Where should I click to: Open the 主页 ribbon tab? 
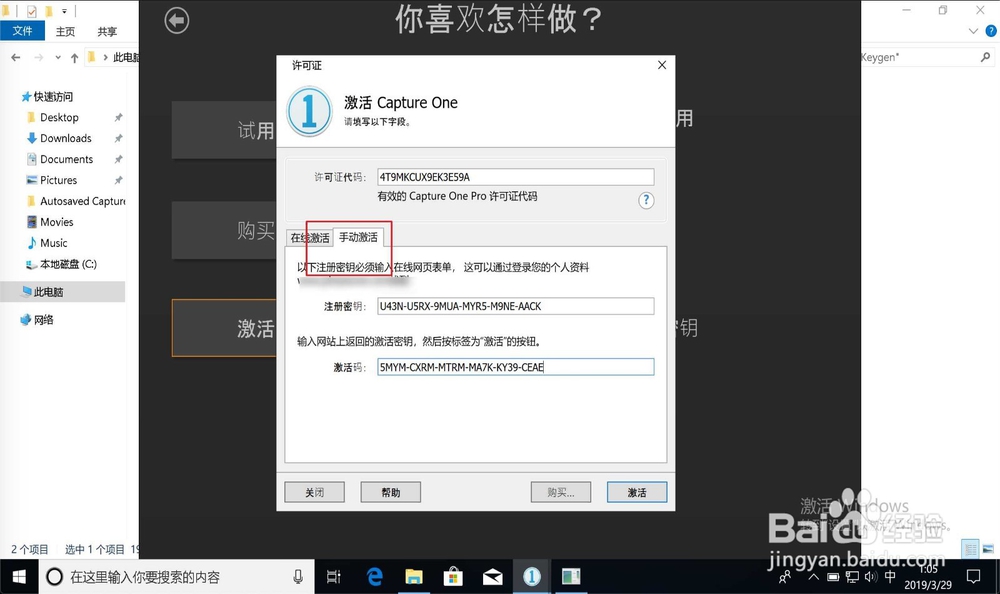click(65, 31)
